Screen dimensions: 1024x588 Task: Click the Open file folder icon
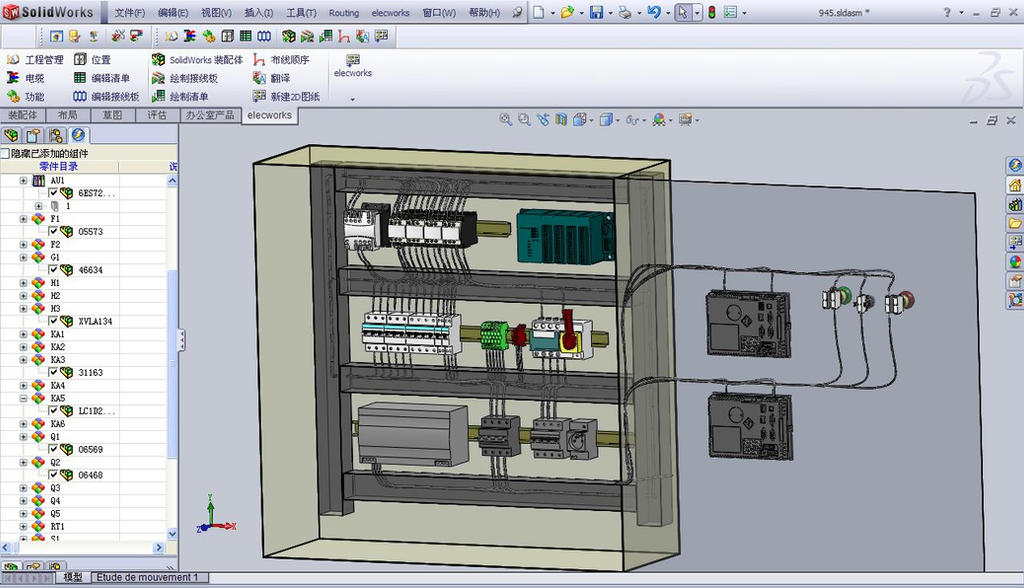click(x=567, y=12)
